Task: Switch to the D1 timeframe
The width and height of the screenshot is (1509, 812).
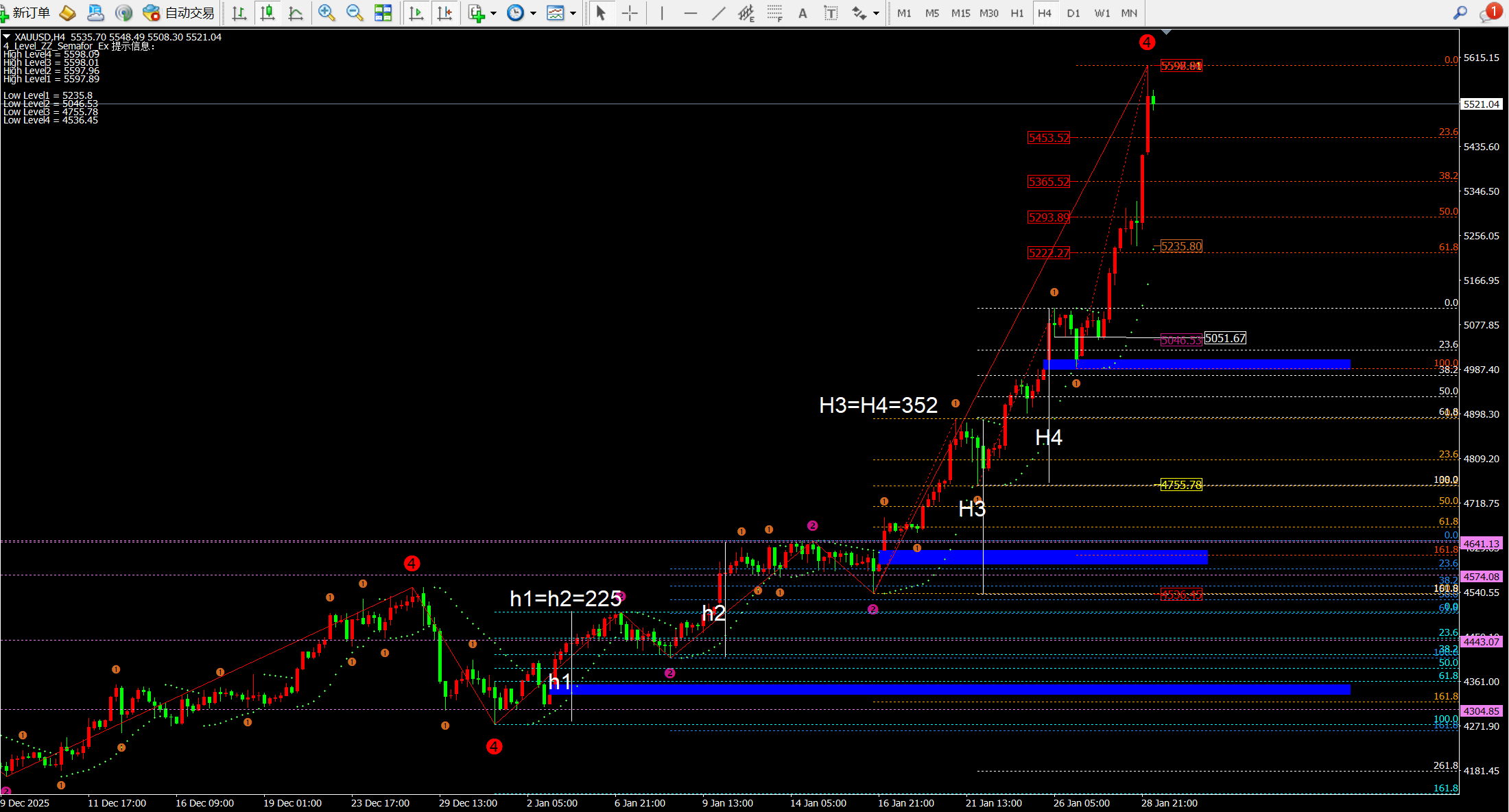Action: pyautogui.click(x=1073, y=13)
